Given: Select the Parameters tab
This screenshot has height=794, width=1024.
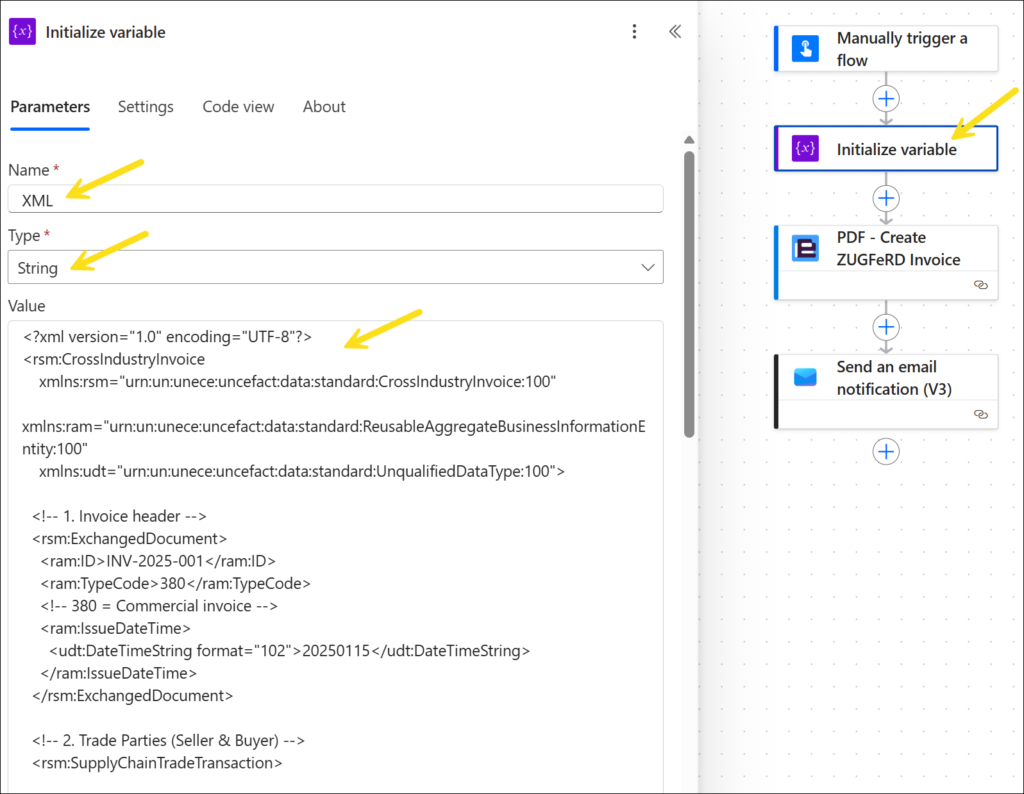Looking at the screenshot, I should tap(50, 107).
